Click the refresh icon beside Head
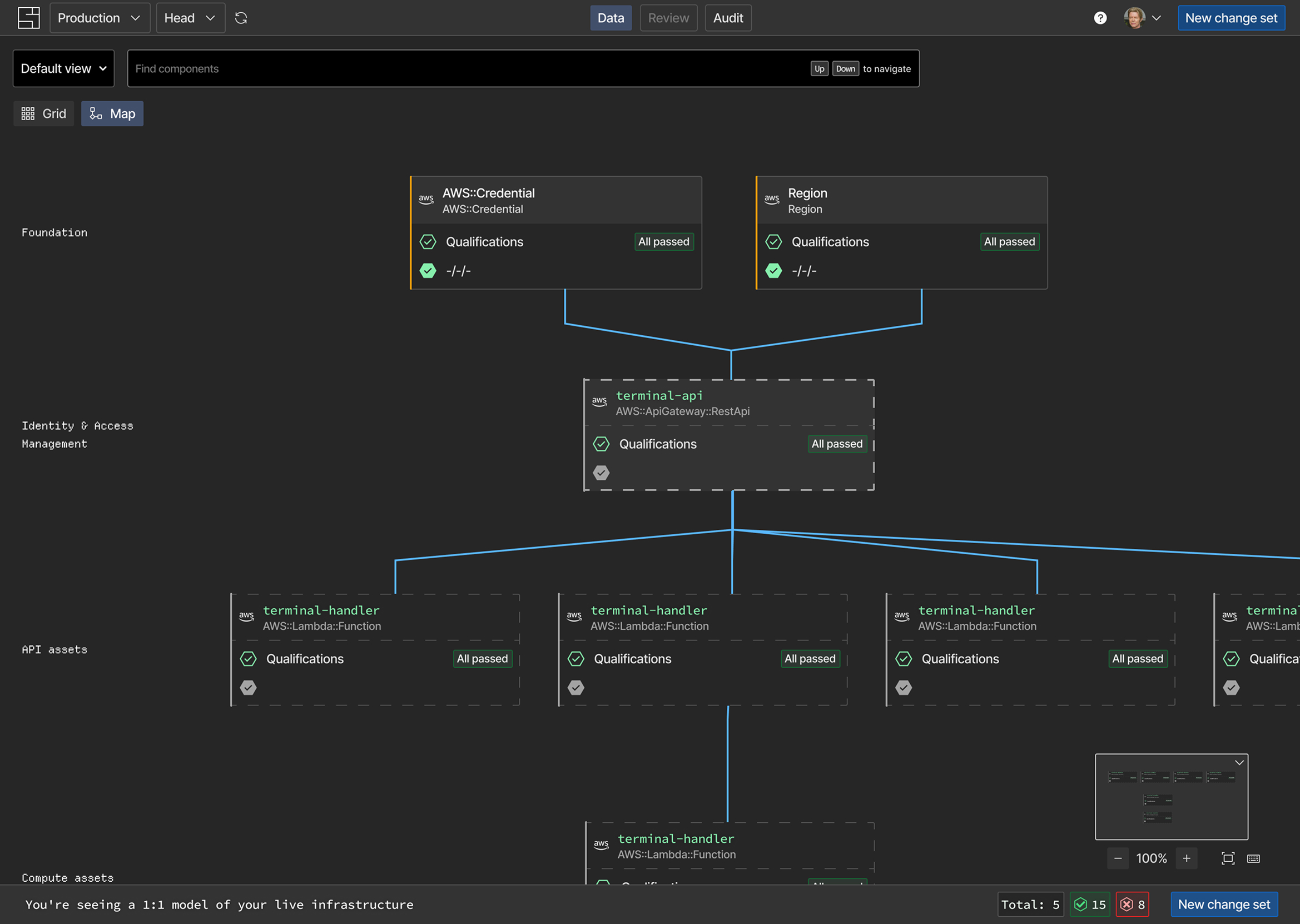This screenshot has height=924, width=1300. tap(241, 18)
